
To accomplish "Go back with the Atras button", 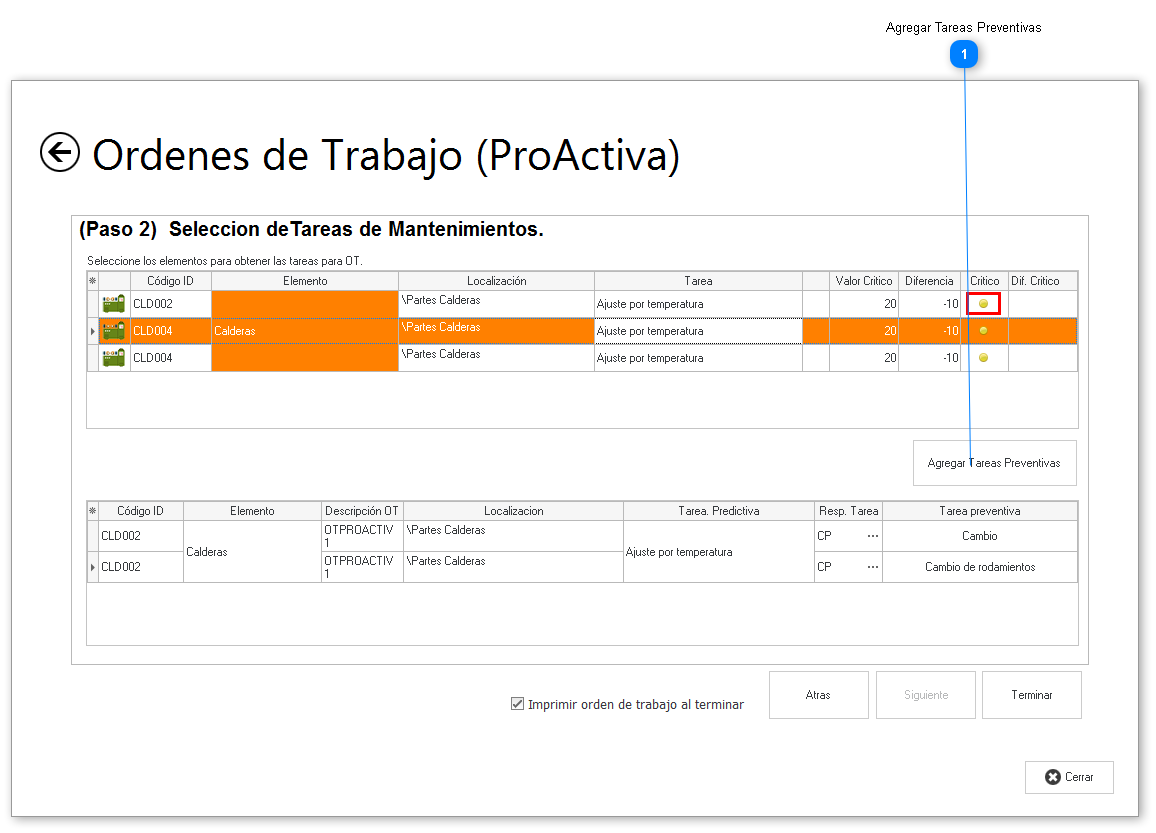I will (818, 695).
